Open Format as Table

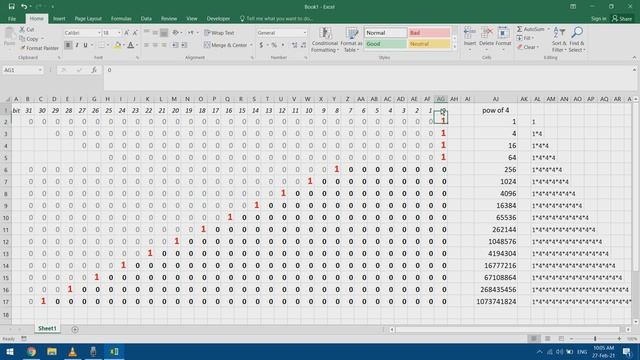tap(351, 40)
